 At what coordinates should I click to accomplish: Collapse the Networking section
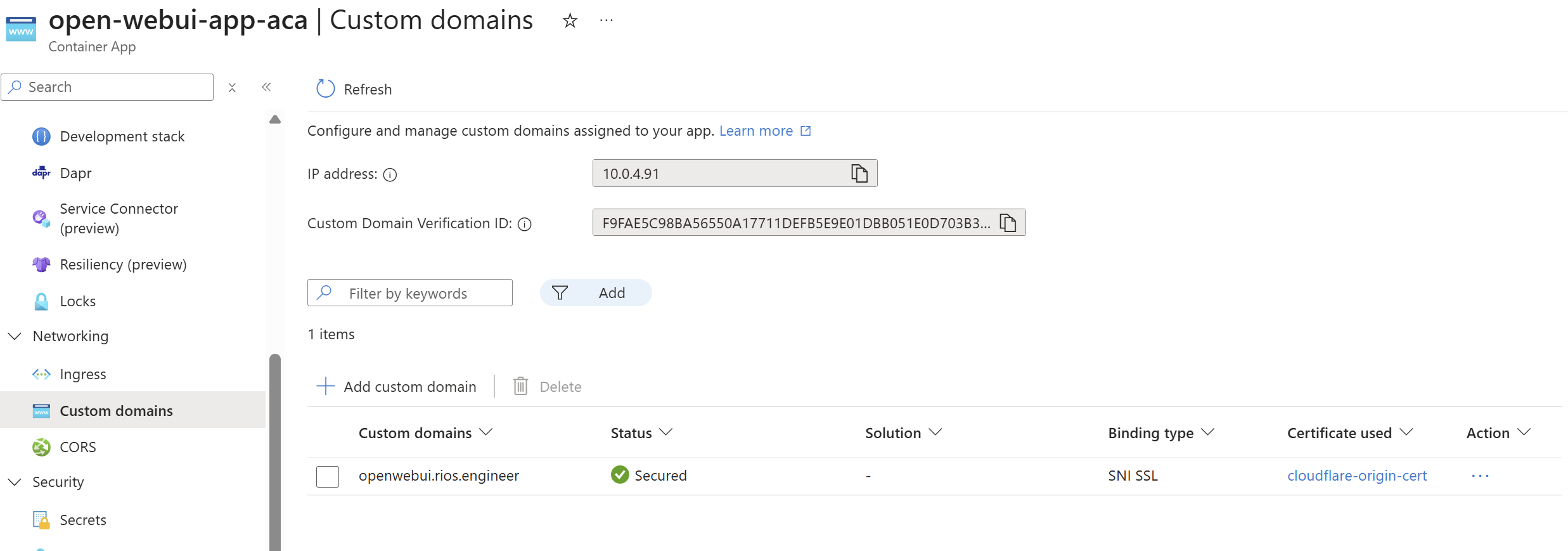15,336
